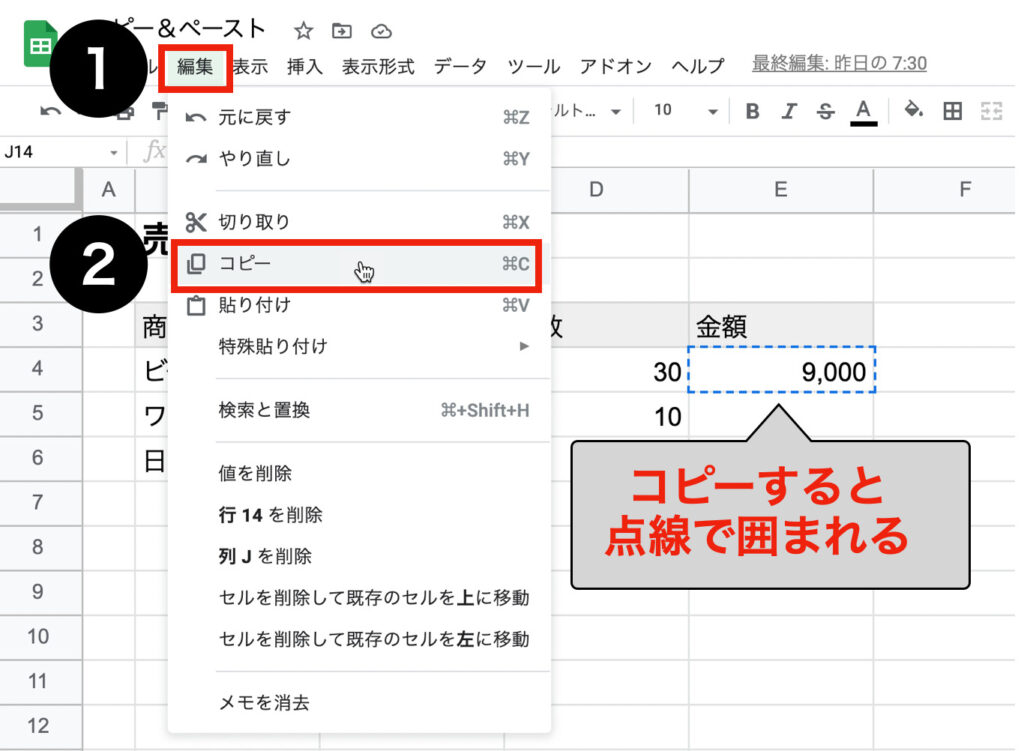
Task: Choose 検索と置換 menu entry
Action: click(359, 410)
